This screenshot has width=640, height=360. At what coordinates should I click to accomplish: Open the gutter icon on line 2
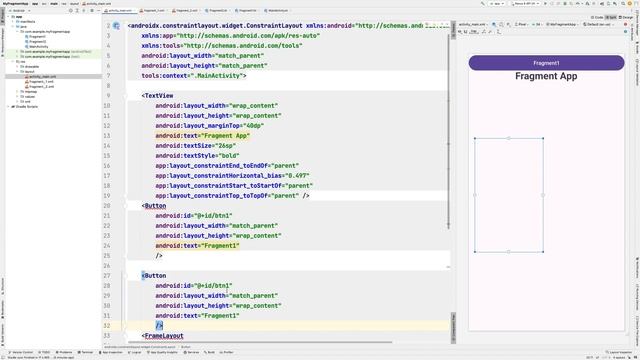pos(116,26)
